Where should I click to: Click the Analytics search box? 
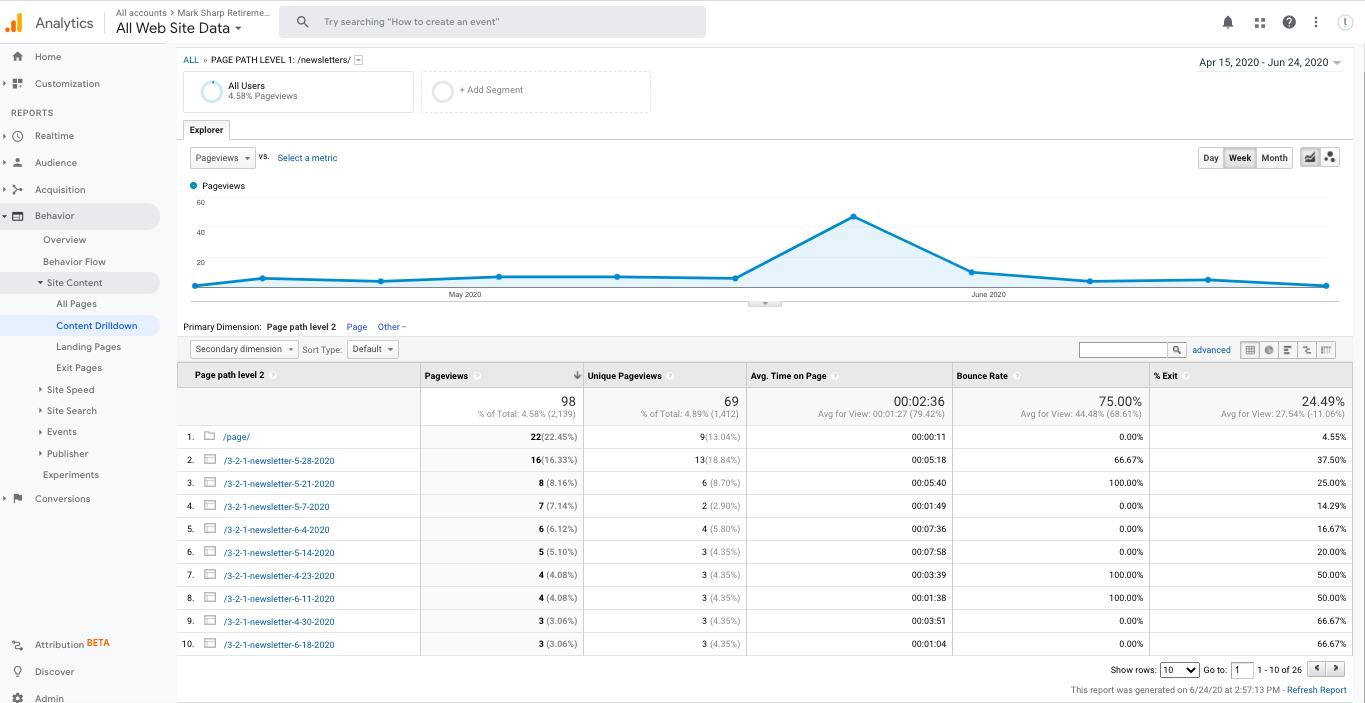[x=492, y=22]
